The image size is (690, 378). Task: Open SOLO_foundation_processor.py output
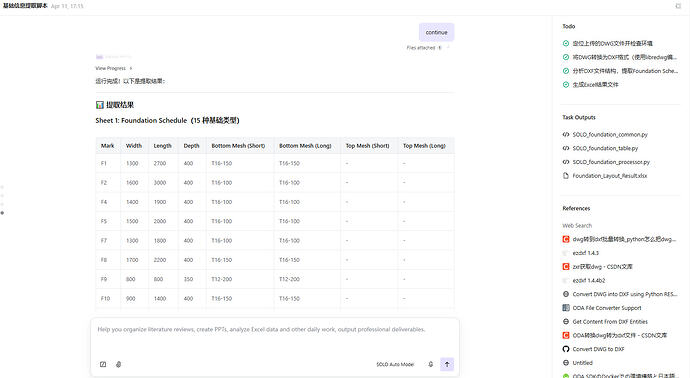point(611,162)
